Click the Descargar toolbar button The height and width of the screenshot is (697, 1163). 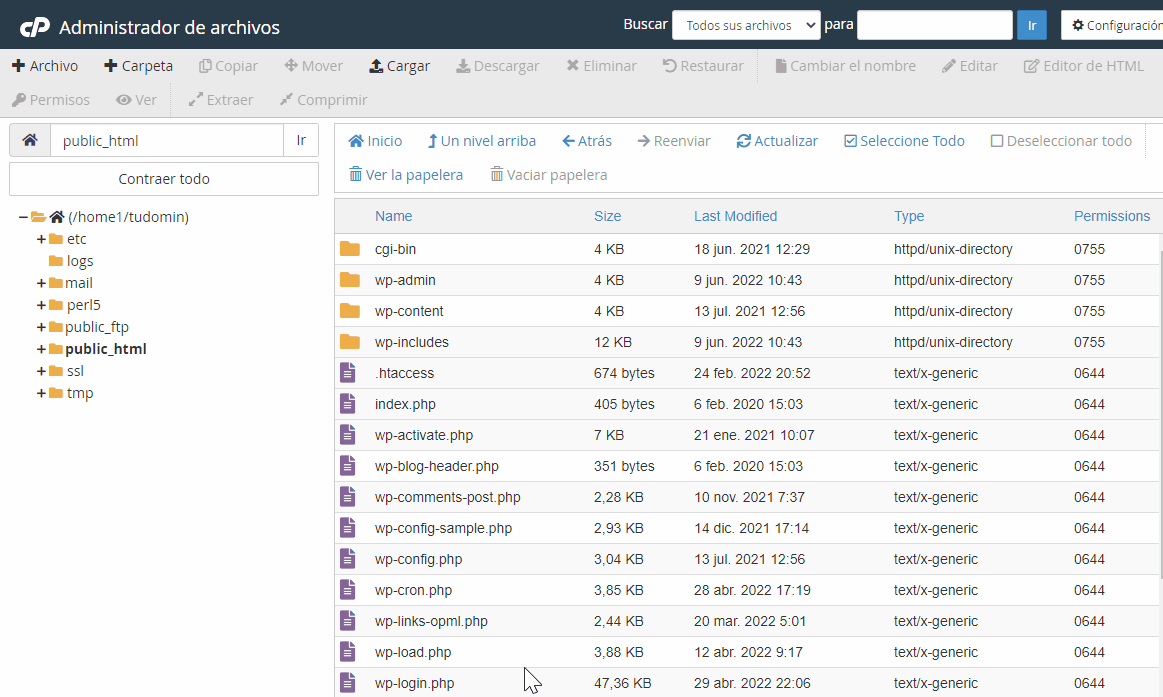tap(498, 66)
